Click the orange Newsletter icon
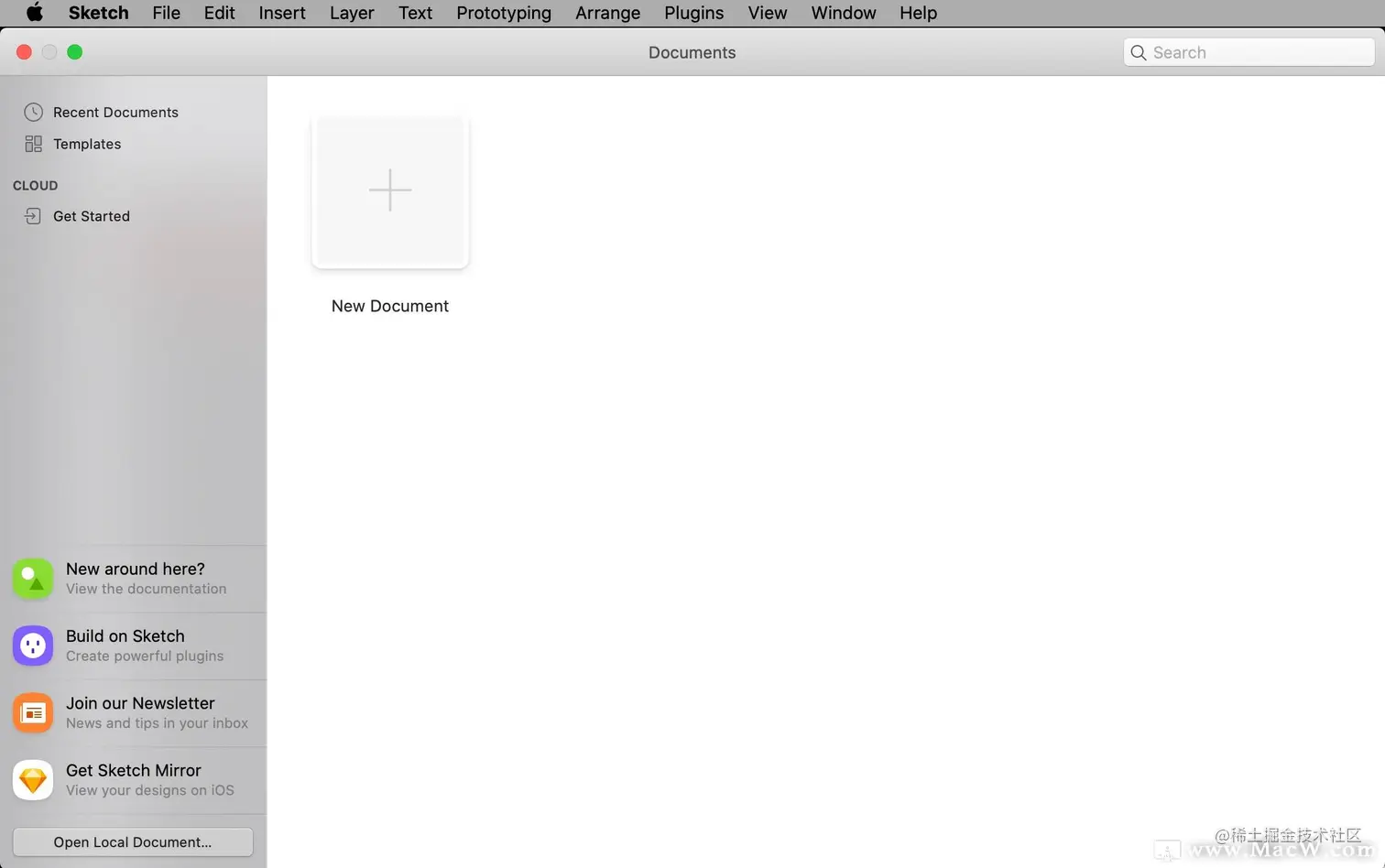Image resolution: width=1385 pixels, height=868 pixels. (33, 713)
